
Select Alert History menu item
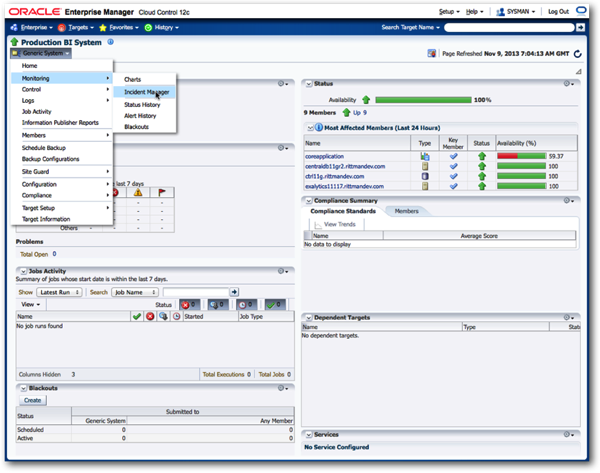coord(140,116)
